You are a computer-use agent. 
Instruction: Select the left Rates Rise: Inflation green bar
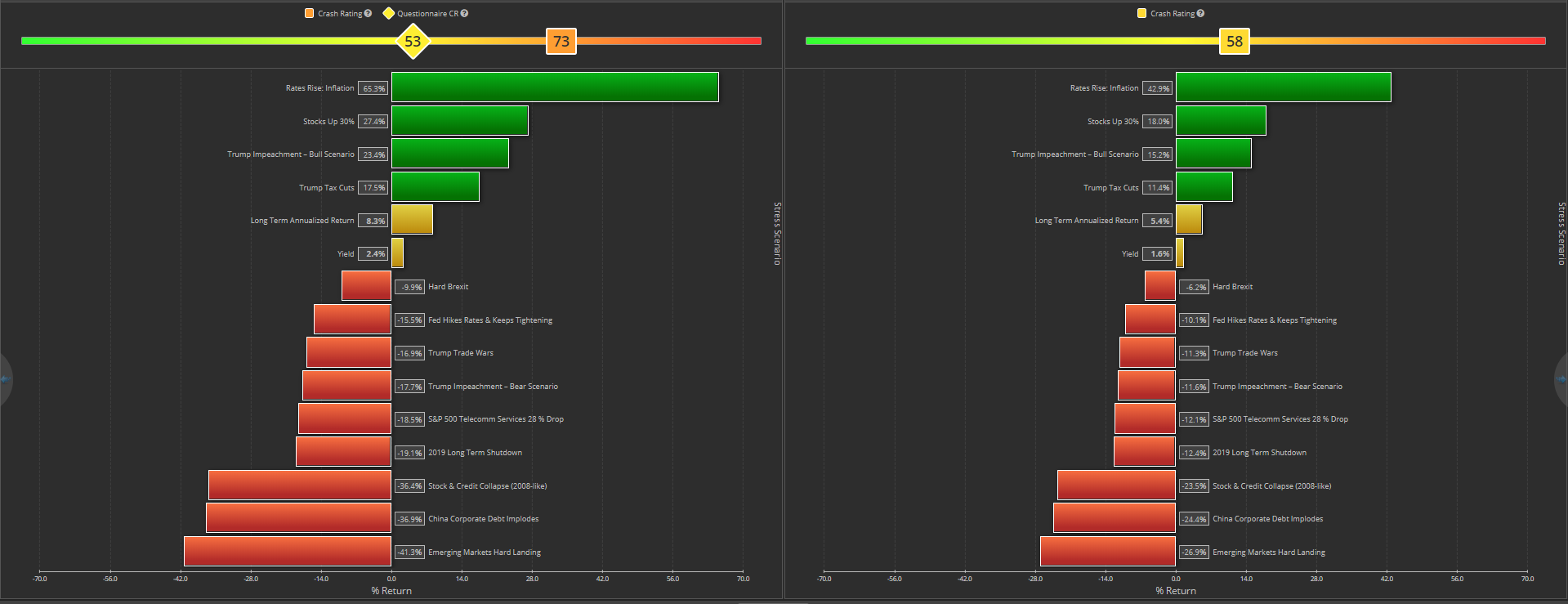tap(554, 87)
